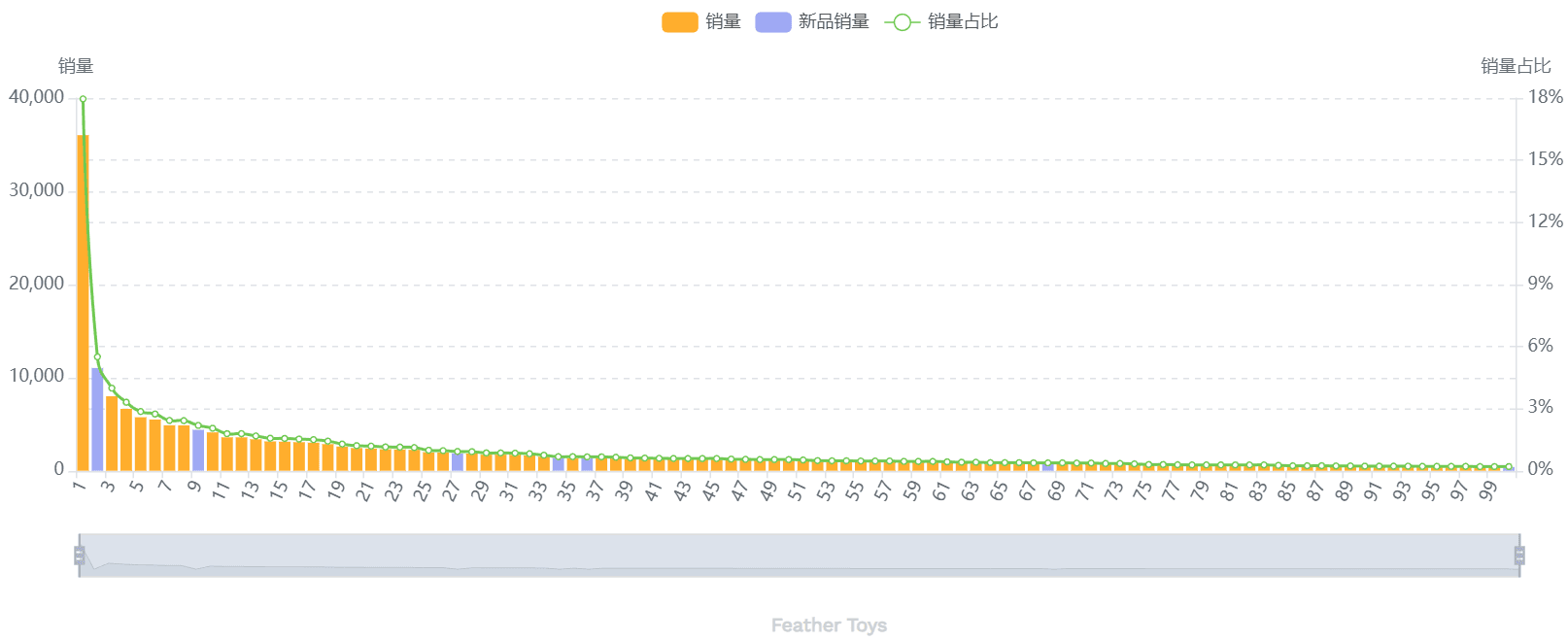Select the tall orange bar at rank 1
Screen dimensions: 1568x641
click(x=83, y=301)
